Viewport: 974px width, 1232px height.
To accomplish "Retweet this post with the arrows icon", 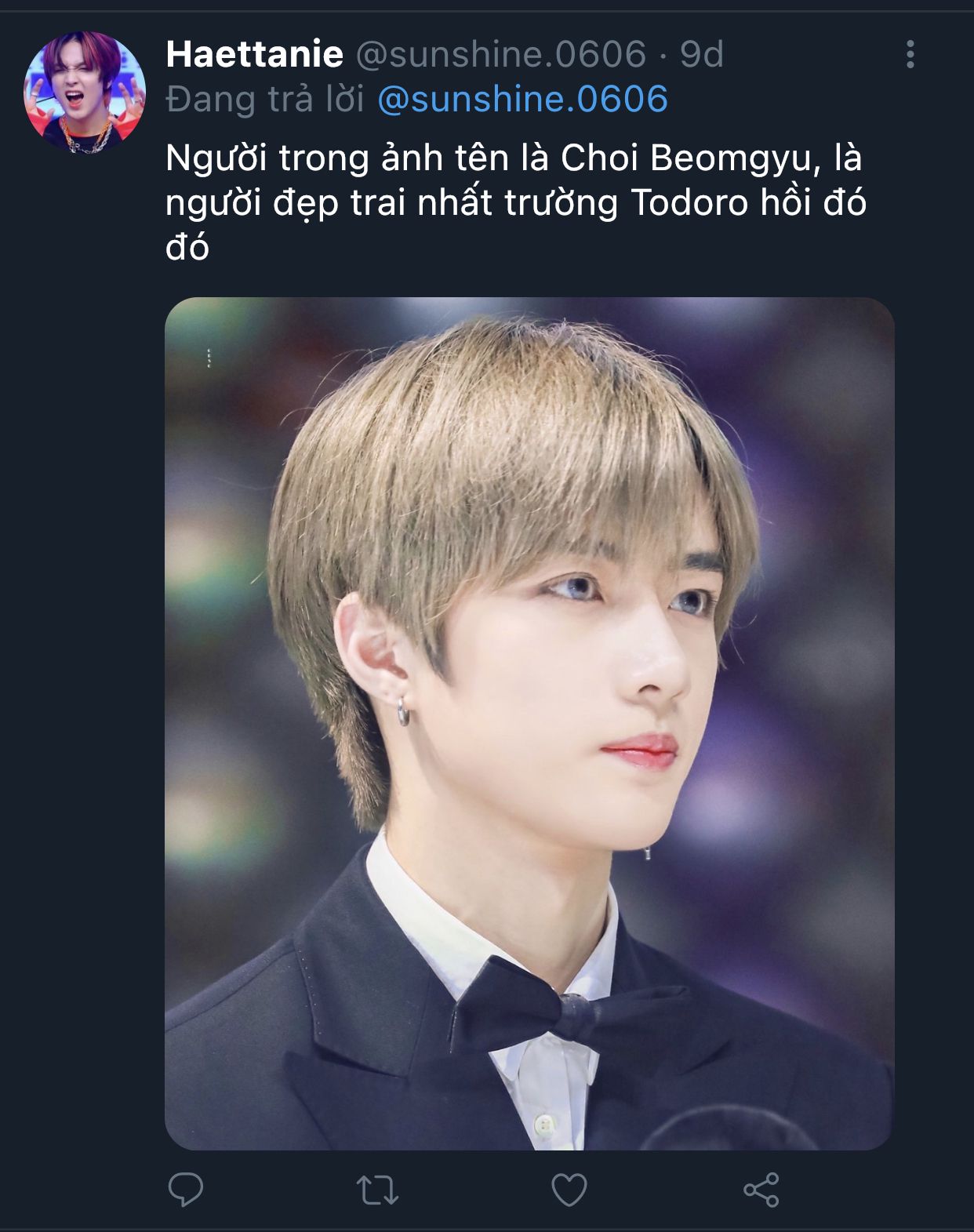I will pos(377,1190).
